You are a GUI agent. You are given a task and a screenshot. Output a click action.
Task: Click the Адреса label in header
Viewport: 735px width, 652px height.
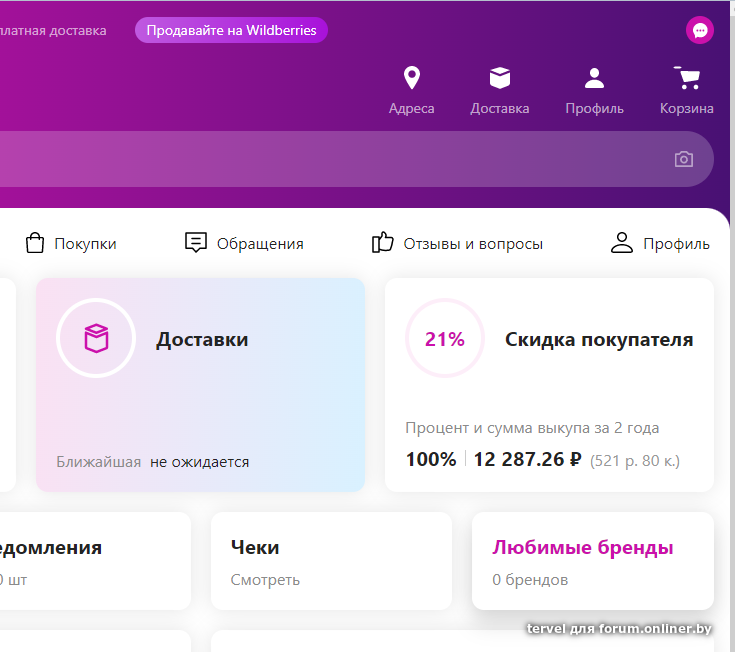point(412,108)
